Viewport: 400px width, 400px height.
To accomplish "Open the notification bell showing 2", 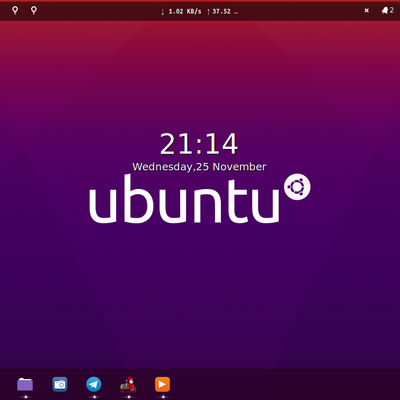I will 387,11.
